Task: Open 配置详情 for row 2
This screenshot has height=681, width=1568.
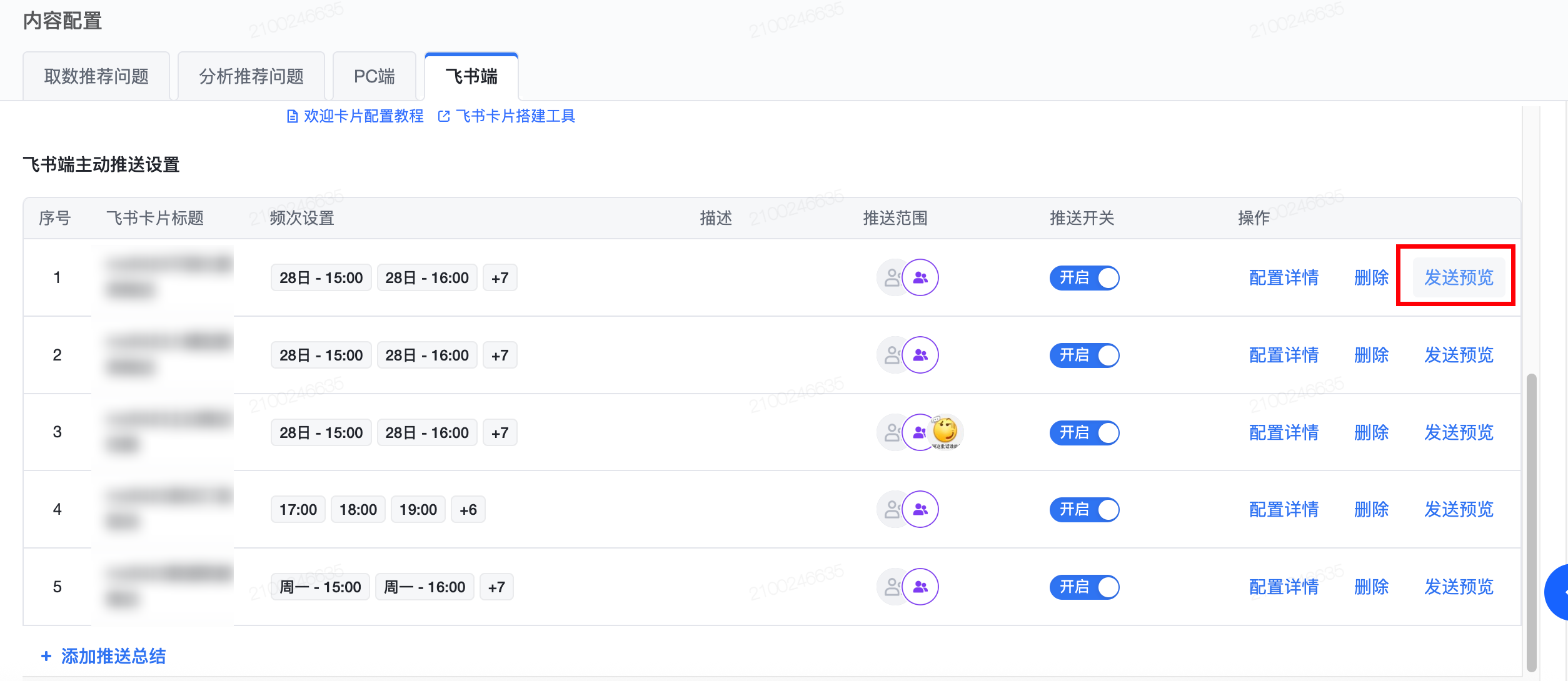Action: [1284, 355]
